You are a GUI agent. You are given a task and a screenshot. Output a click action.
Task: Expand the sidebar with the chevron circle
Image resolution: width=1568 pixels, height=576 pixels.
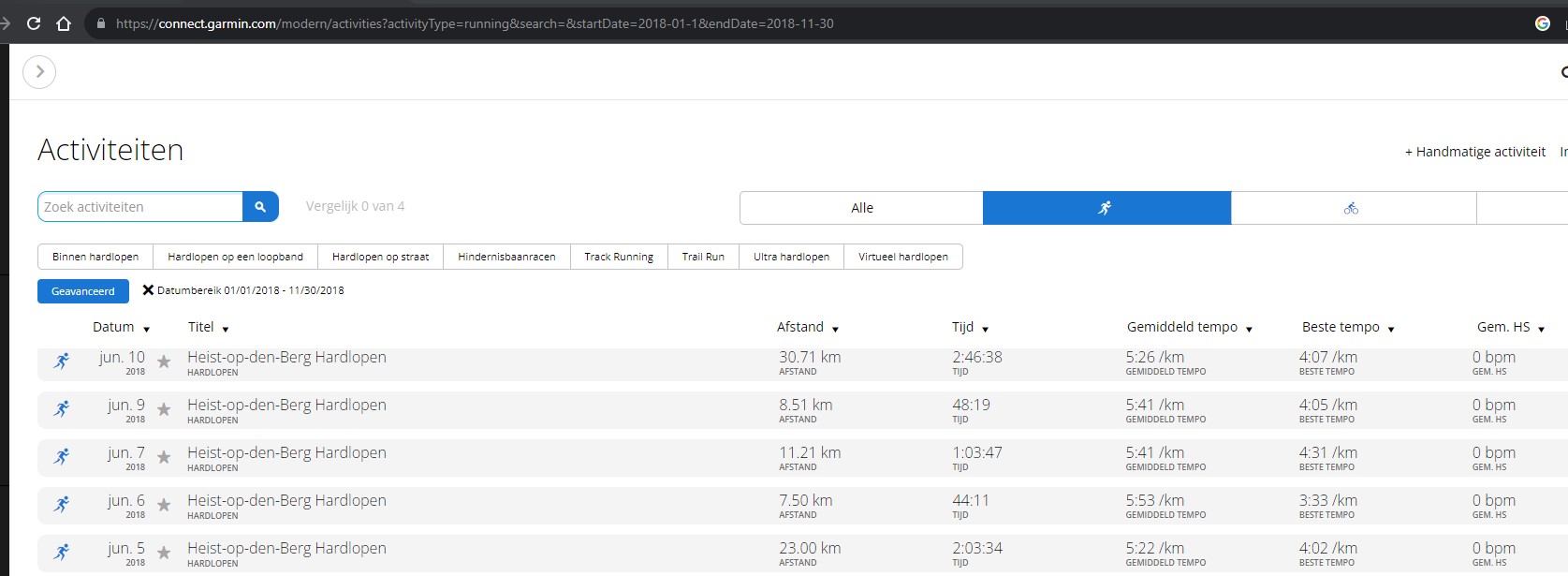coord(39,72)
